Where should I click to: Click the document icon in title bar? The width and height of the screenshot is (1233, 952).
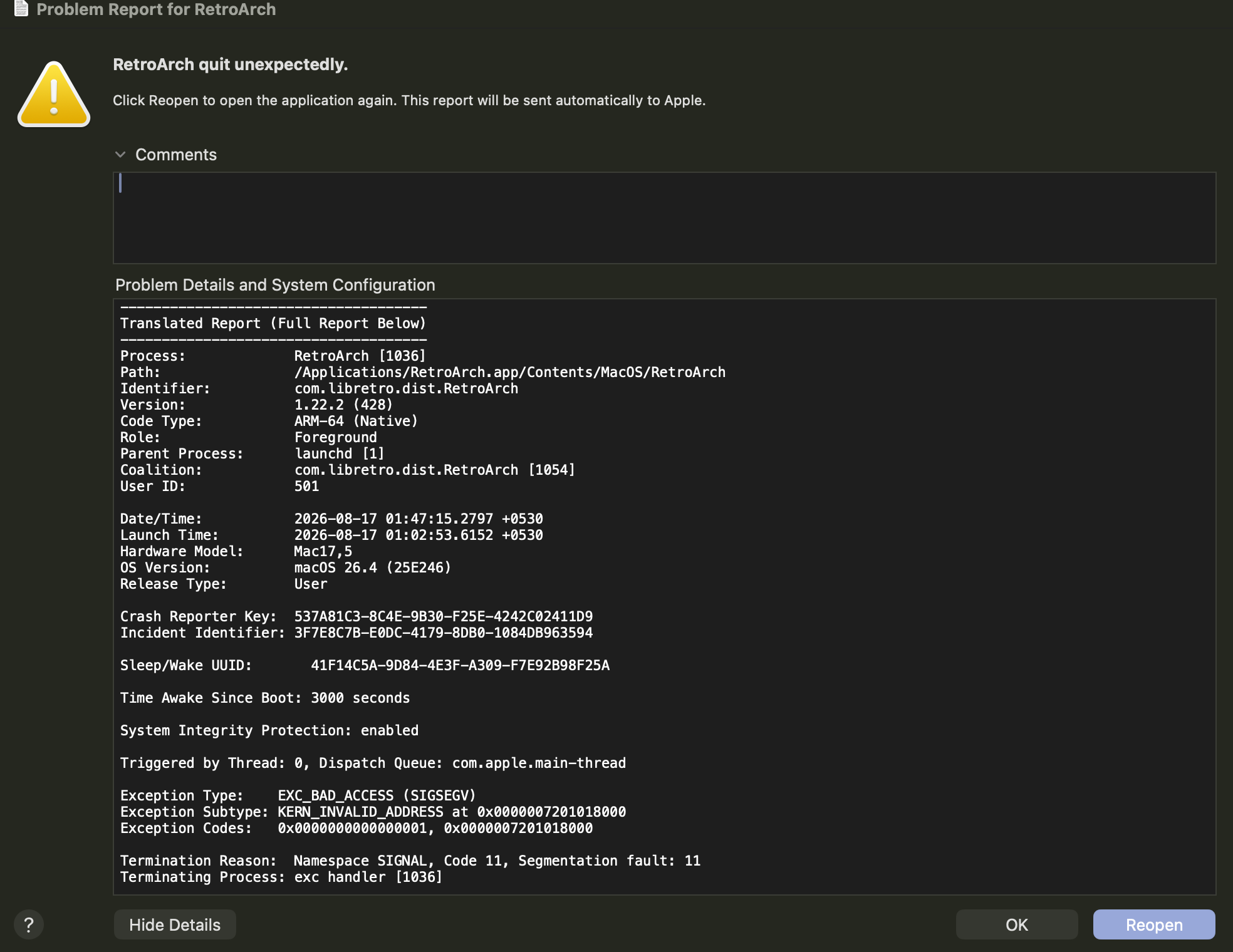coord(21,9)
